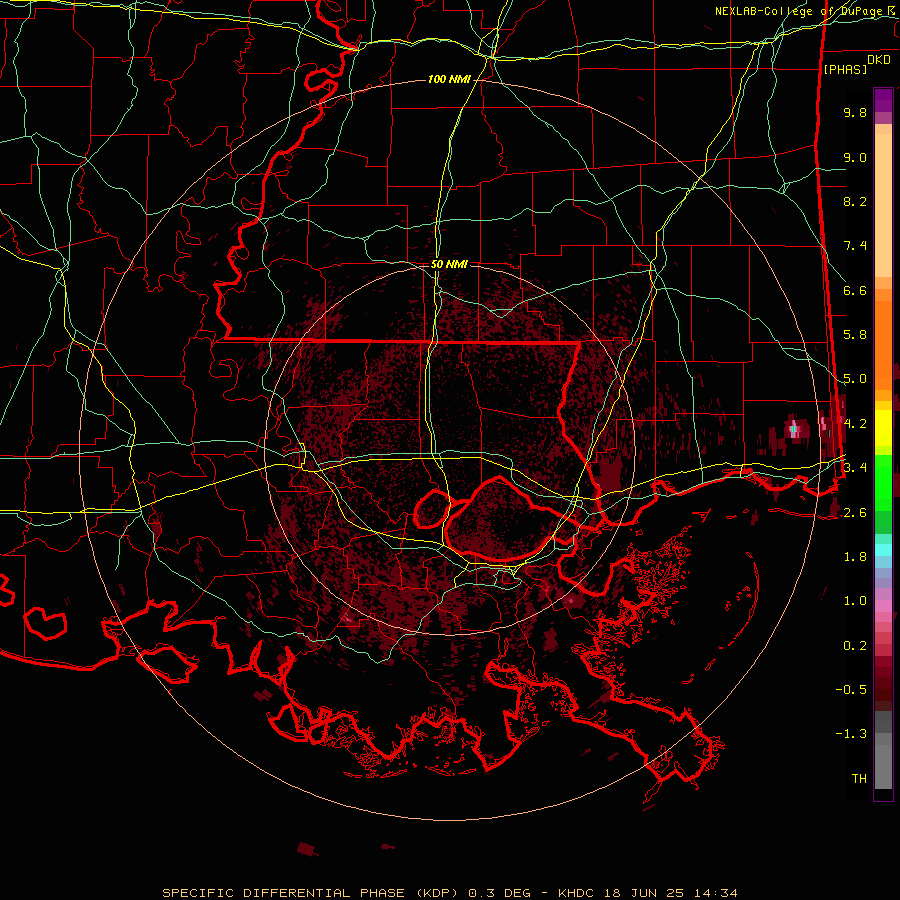Click the 14:34 scan time text
900x900 pixels.
coord(714,893)
